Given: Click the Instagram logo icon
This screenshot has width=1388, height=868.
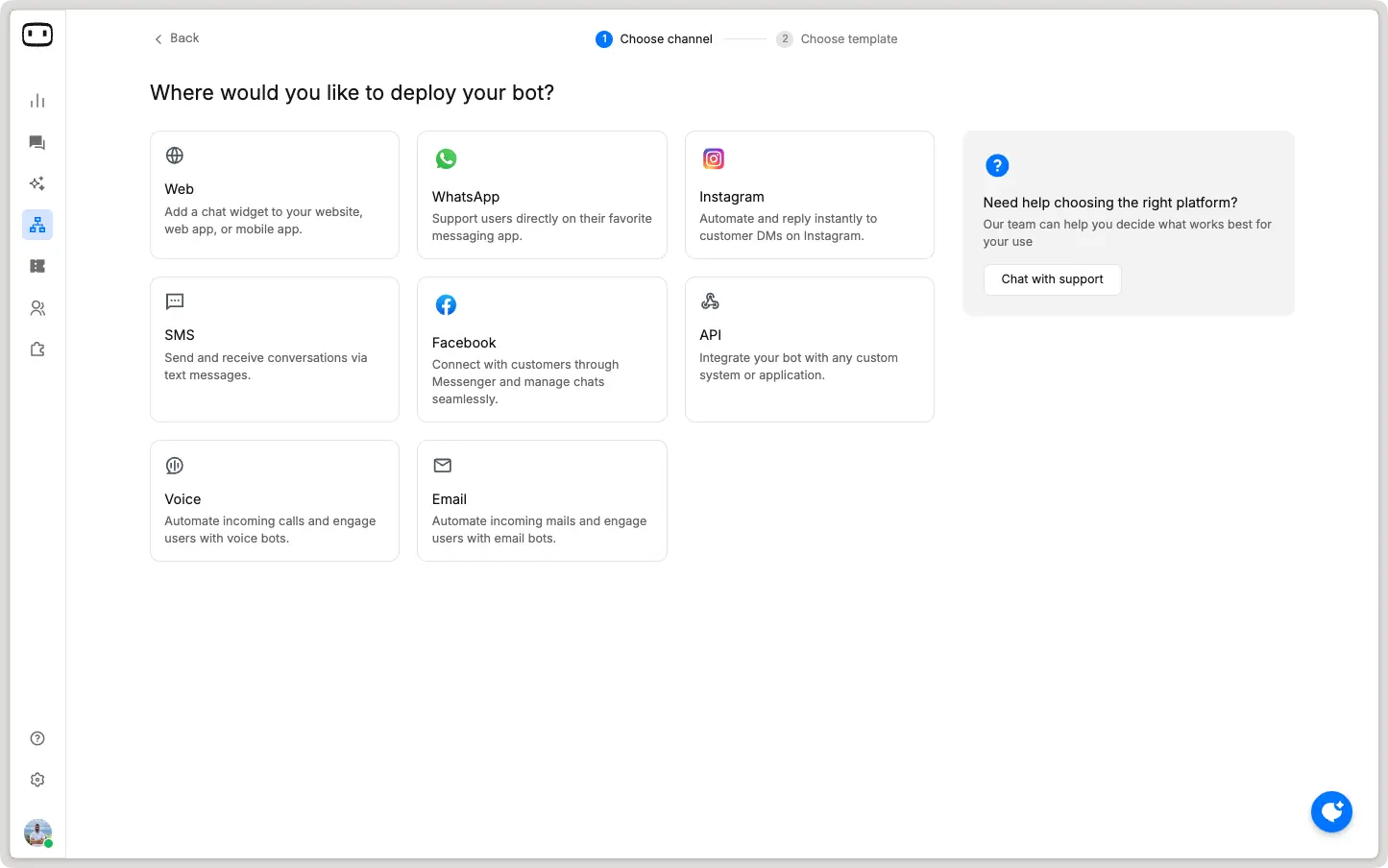Looking at the screenshot, I should [714, 158].
